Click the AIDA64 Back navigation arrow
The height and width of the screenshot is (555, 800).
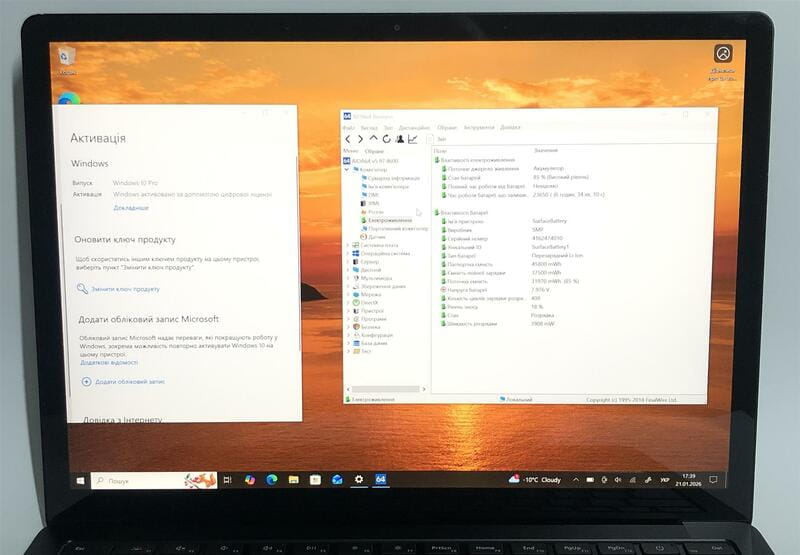[x=347, y=139]
